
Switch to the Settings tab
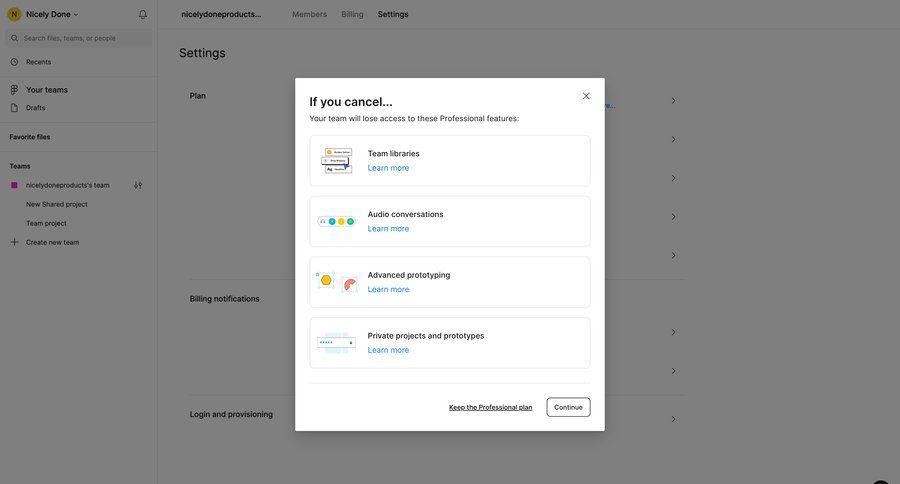click(393, 14)
